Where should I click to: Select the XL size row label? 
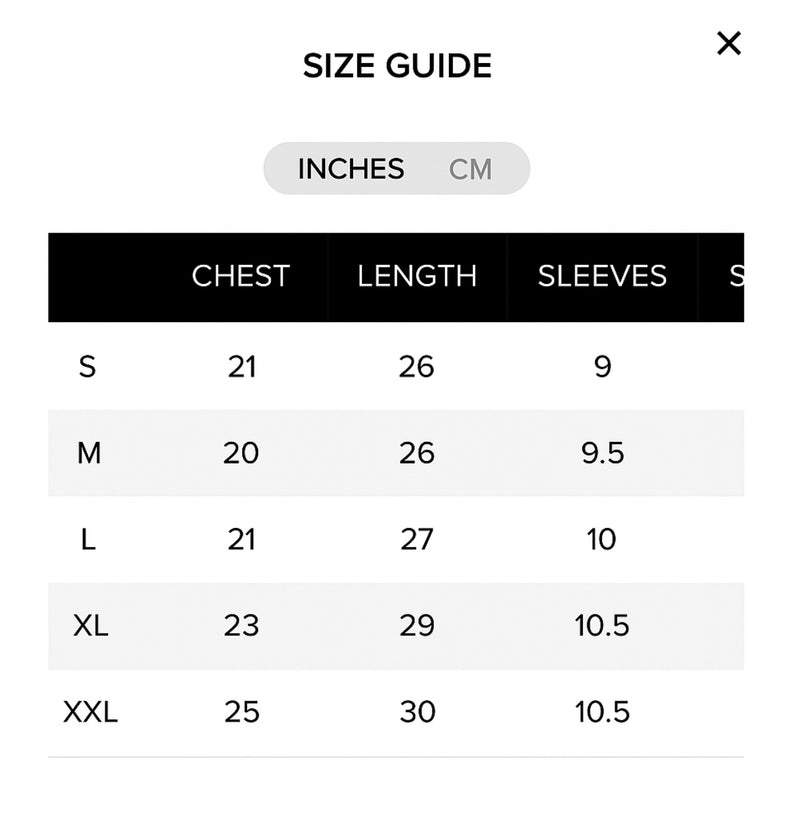(x=90, y=626)
